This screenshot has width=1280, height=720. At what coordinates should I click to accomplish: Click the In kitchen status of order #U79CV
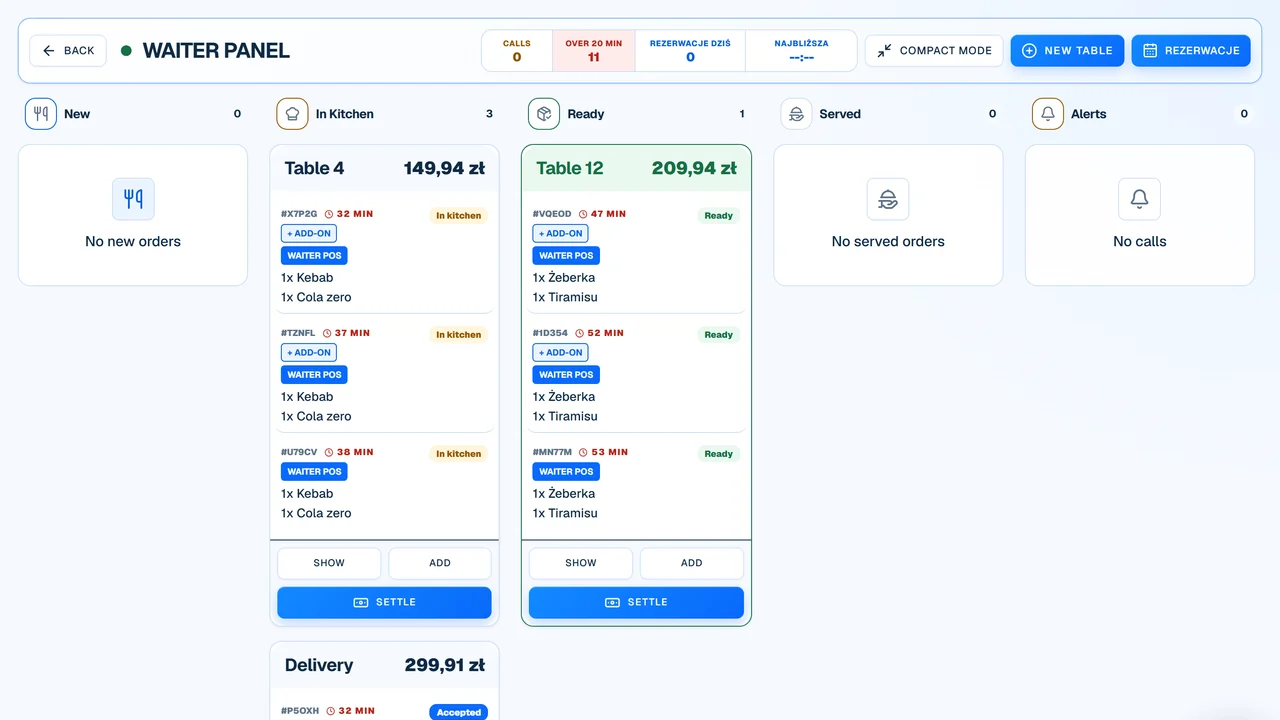[459, 454]
